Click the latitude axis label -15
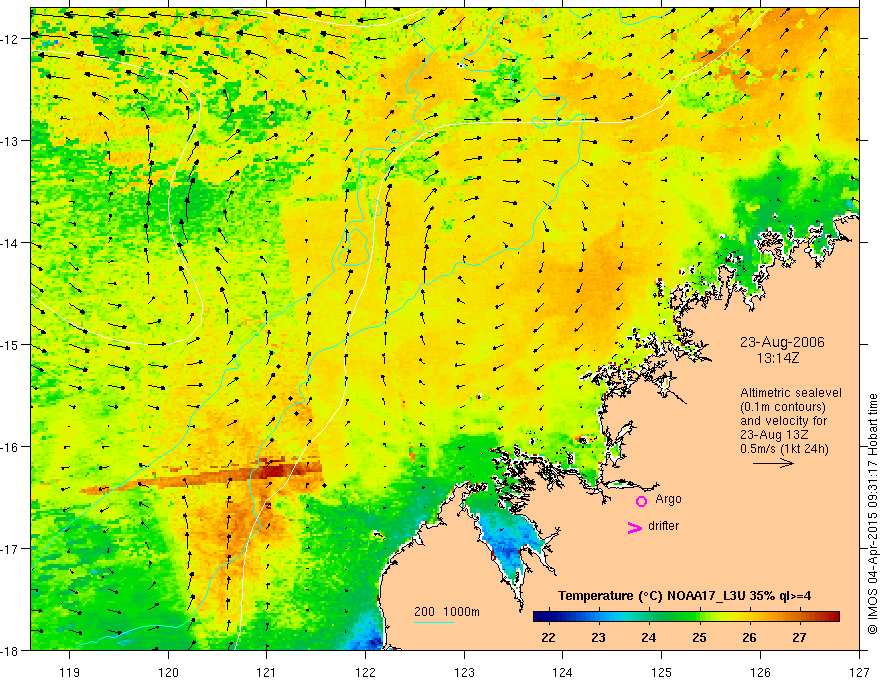Screen dimensions: 880x680 (11, 344)
